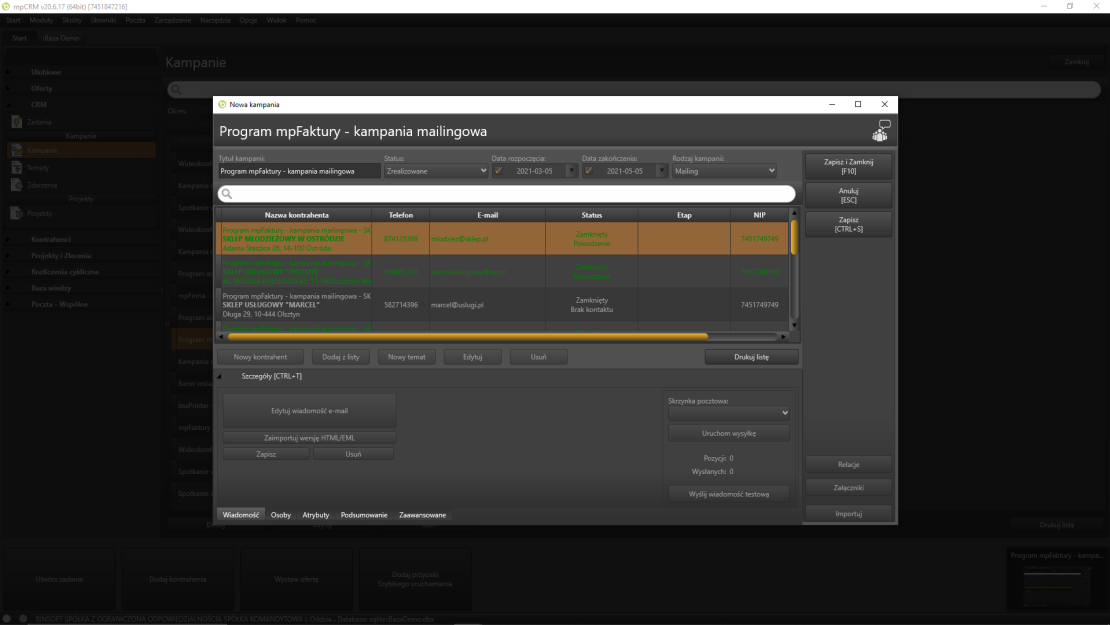Image resolution: width=1110 pixels, height=625 pixels.
Task: Open the start date picker arrow for 2021-03-05
Action: (x=571, y=171)
